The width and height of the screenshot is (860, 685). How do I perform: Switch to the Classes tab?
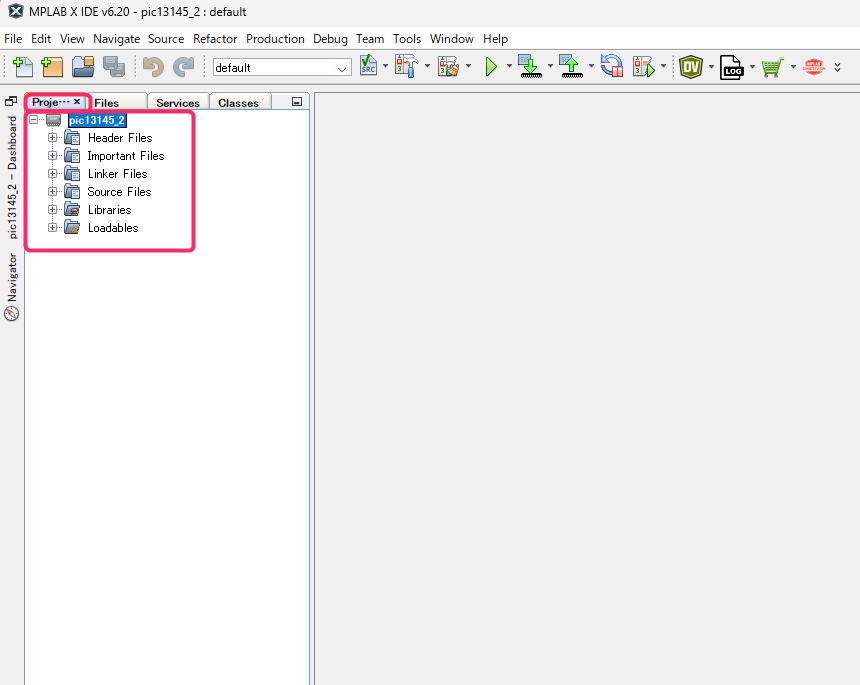point(238,103)
